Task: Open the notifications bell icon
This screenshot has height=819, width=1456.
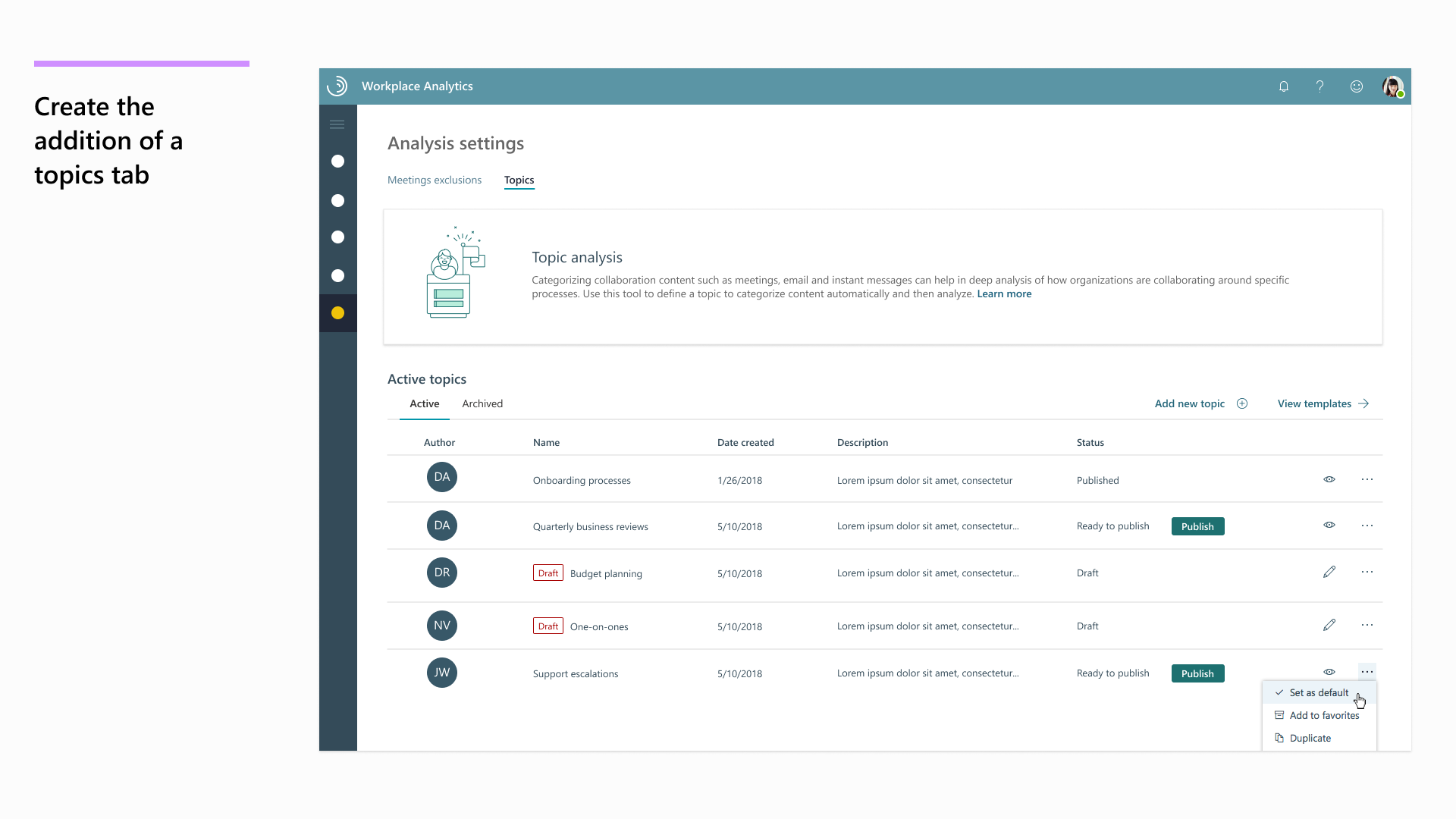Action: 1284,86
